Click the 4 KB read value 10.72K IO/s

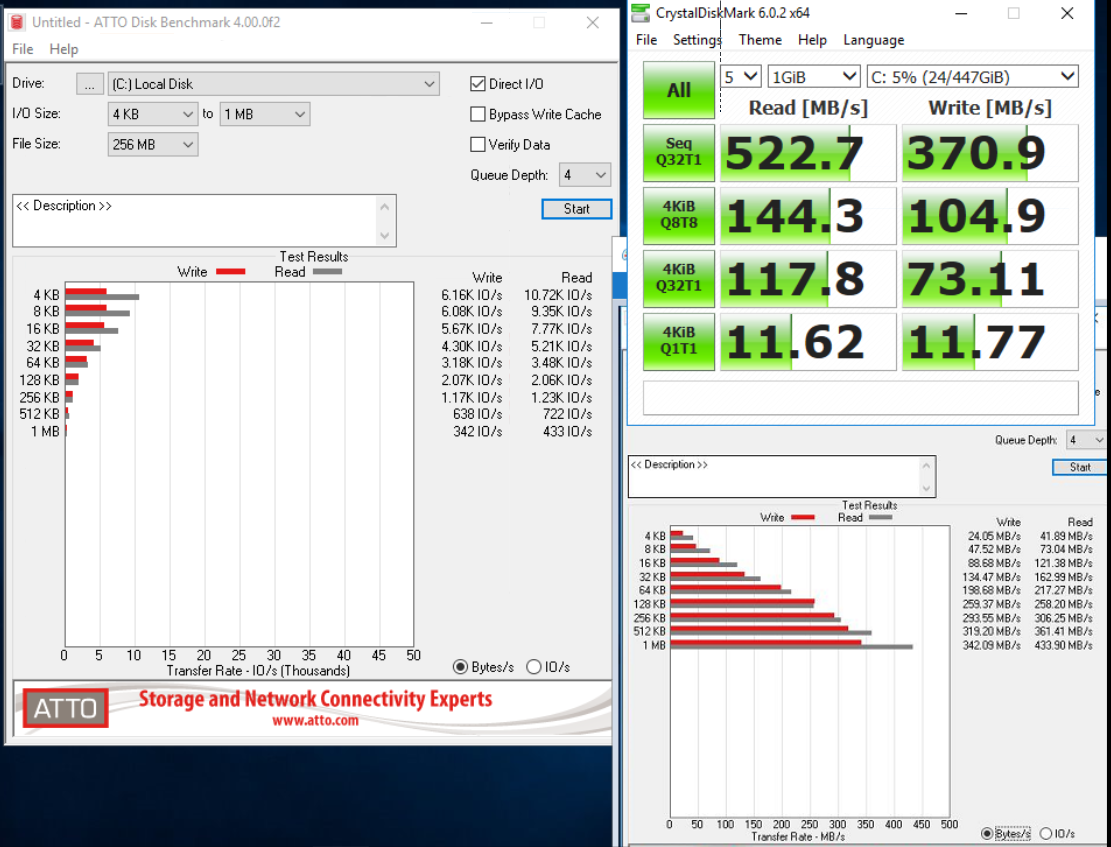click(x=558, y=295)
